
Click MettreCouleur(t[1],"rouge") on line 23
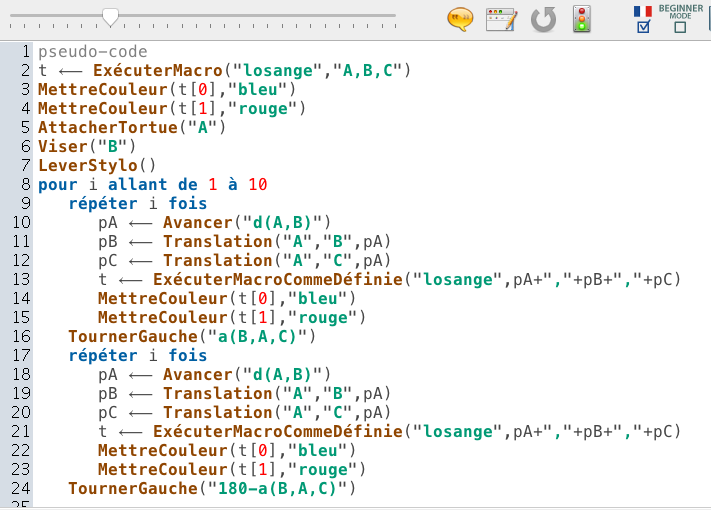point(232,469)
